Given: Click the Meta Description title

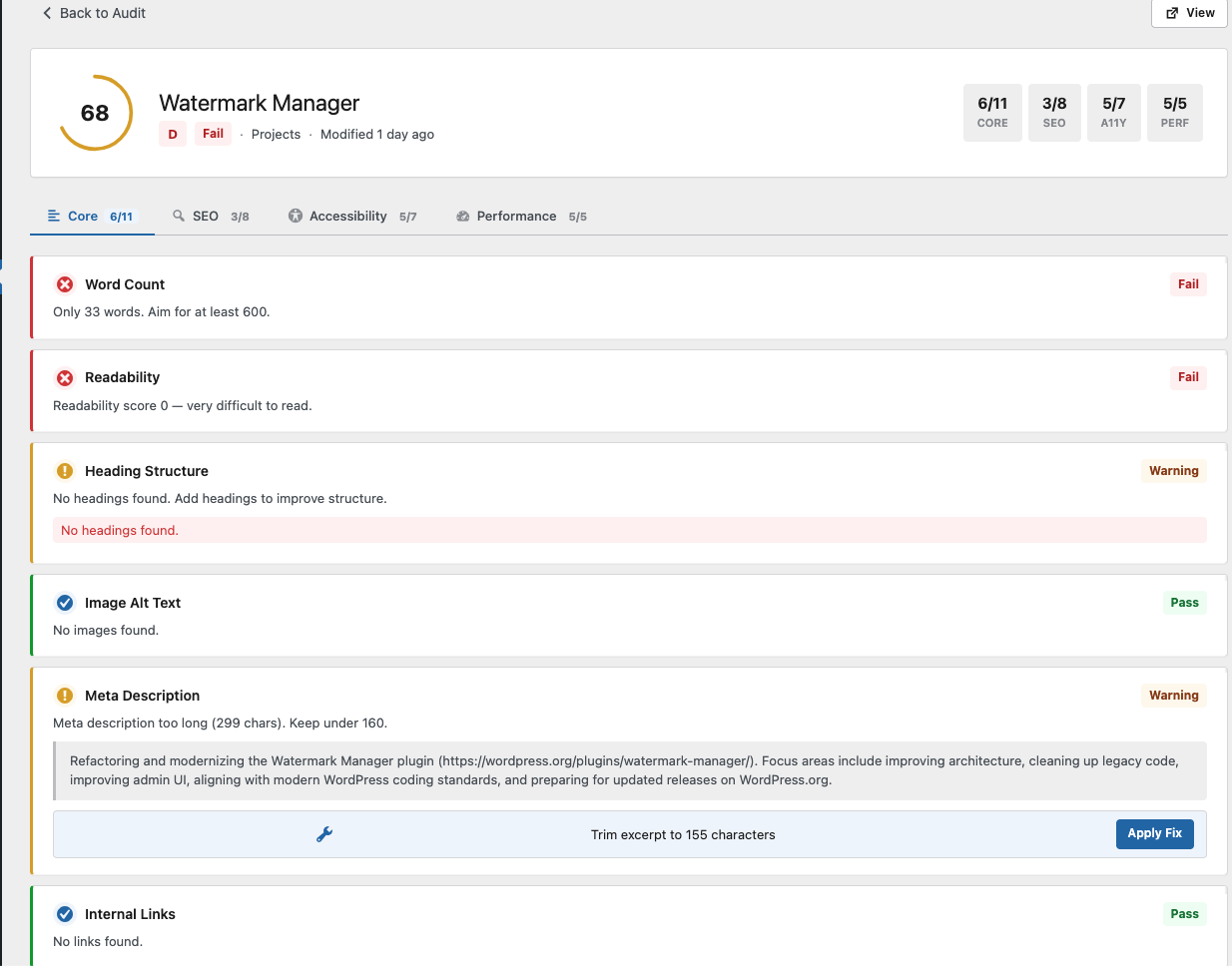Looking at the screenshot, I should click(x=142, y=696).
